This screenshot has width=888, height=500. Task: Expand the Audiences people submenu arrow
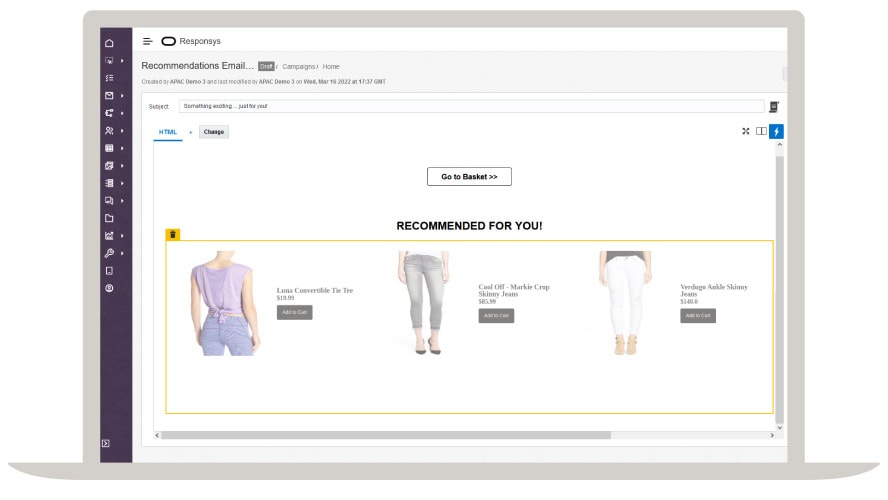(x=122, y=131)
